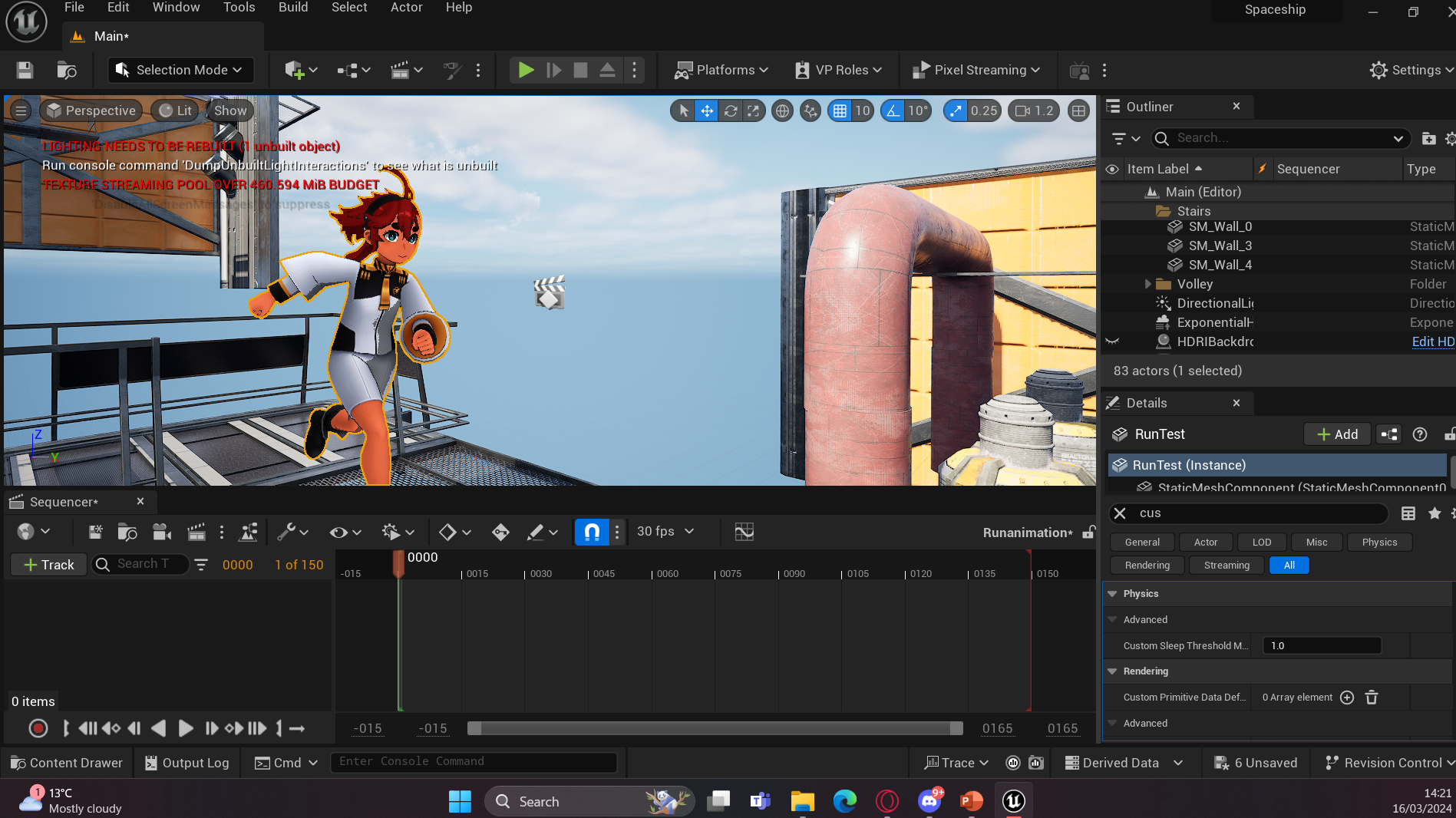The height and width of the screenshot is (818, 1456).
Task: Open the 30 fps frame rate dropdown
Action: tap(665, 531)
